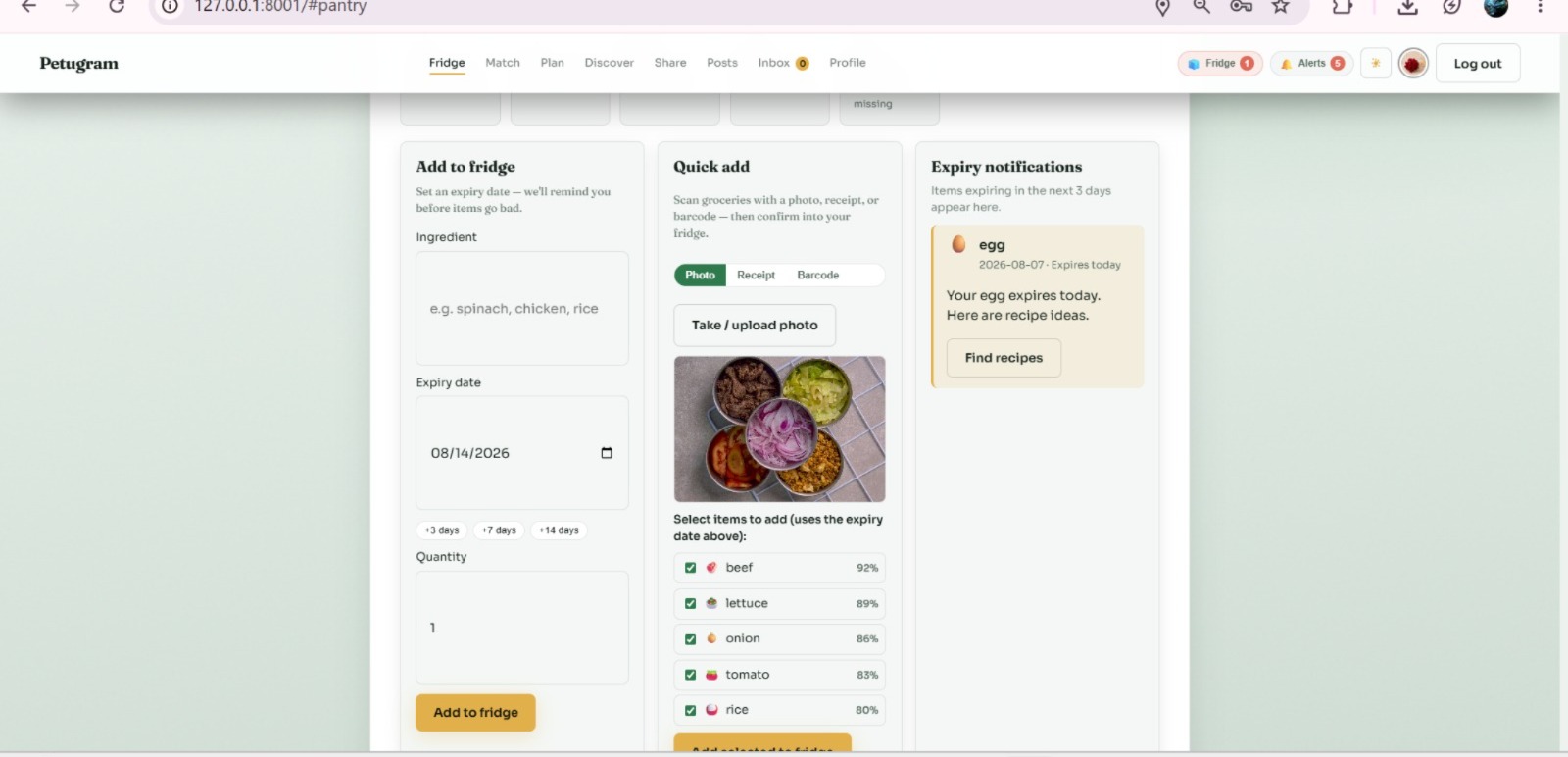This screenshot has height=757, width=1568.
Task: Click the Ingredient input field
Action: pos(522,308)
